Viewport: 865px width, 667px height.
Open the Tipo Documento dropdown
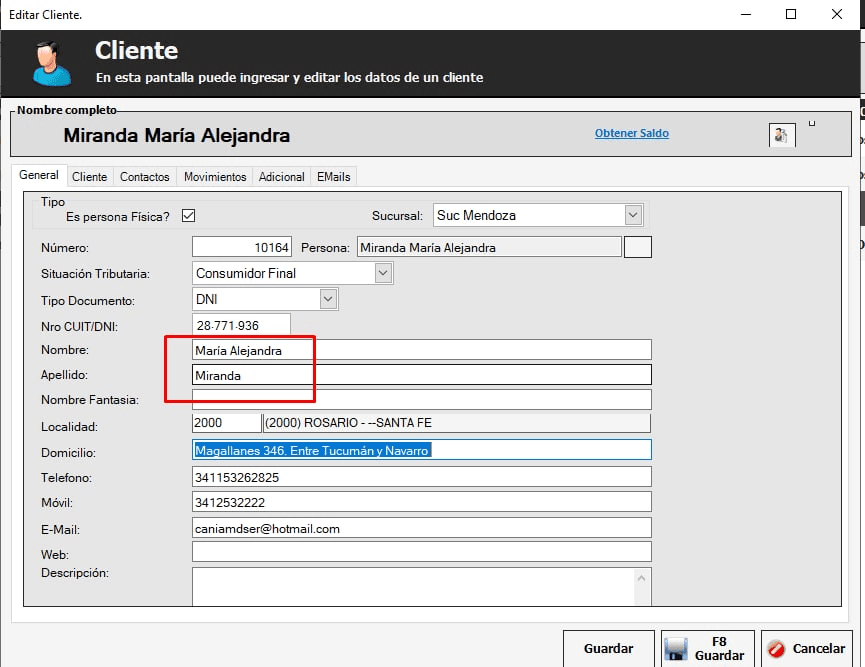click(328, 299)
